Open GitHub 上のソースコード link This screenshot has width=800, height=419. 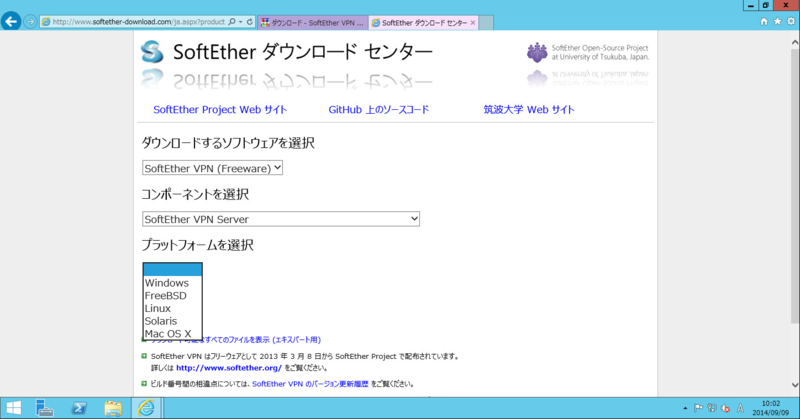[x=379, y=110]
